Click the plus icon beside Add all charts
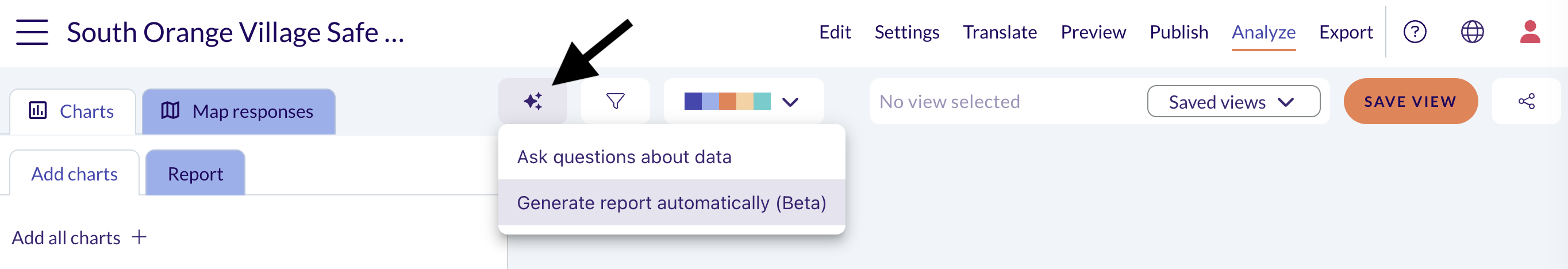The height and width of the screenshot is (269, 1568). (140, 237)
